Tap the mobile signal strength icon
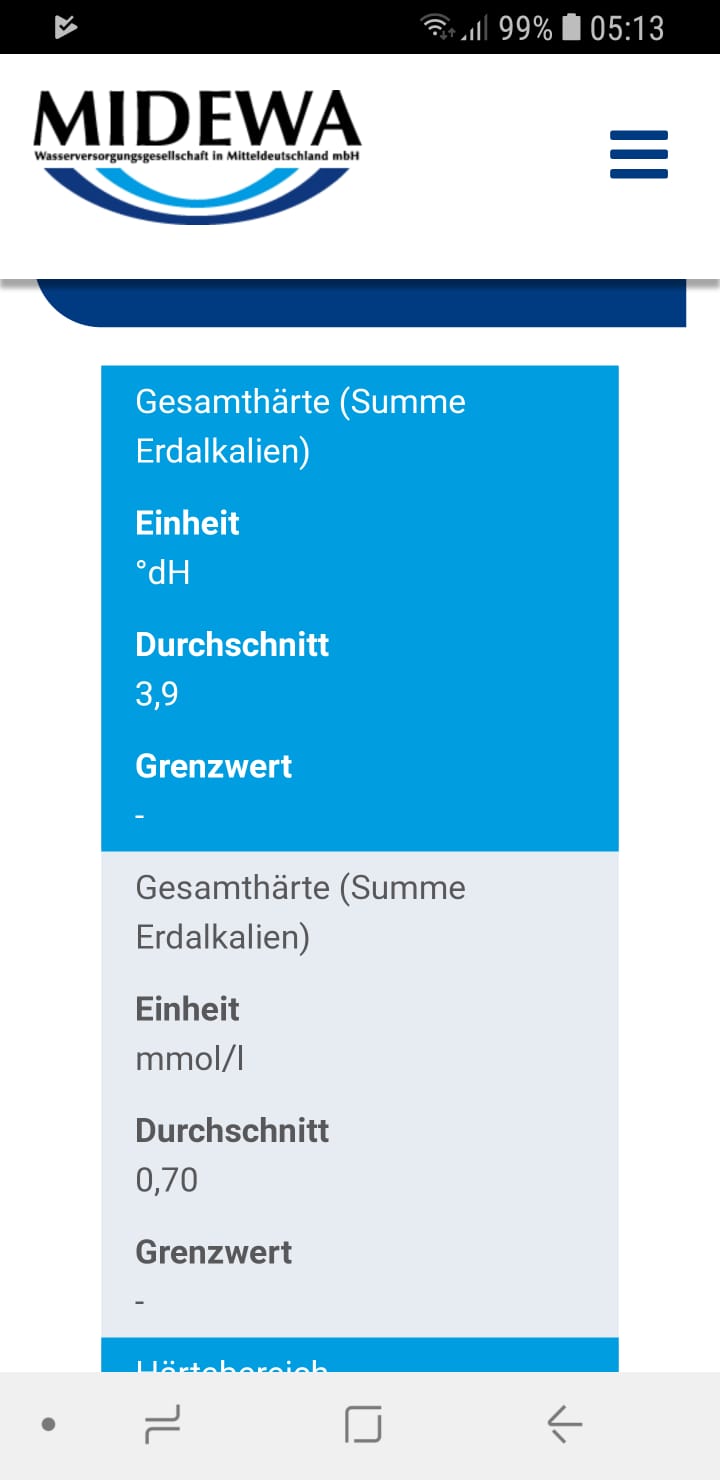 [x=474, y=28]
